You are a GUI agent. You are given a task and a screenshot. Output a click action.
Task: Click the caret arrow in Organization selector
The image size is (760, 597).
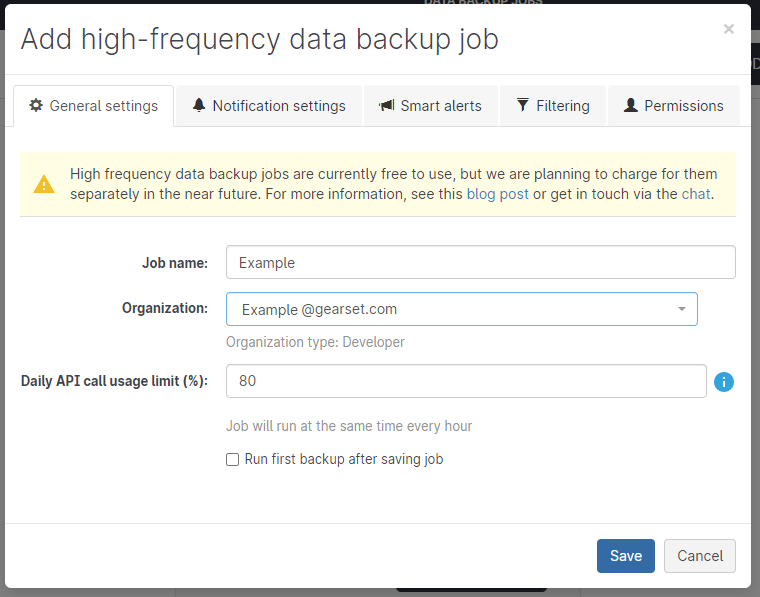[x=682, y=310]
